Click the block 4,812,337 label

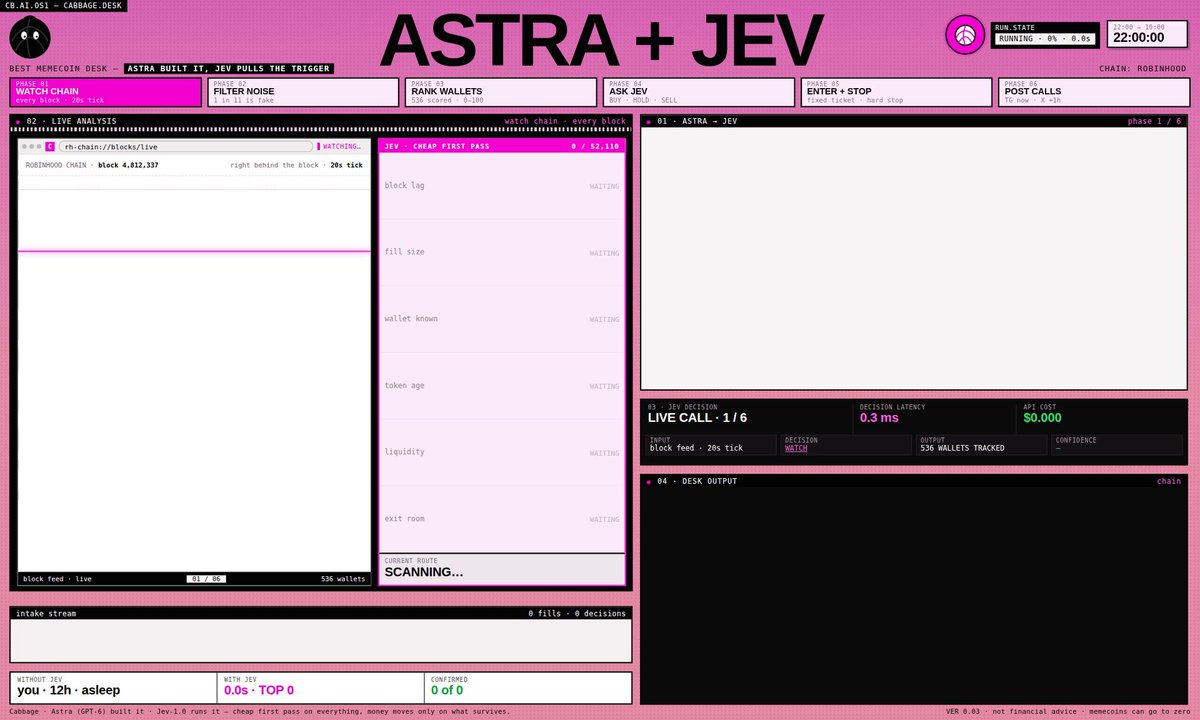[x=128, y=165]
